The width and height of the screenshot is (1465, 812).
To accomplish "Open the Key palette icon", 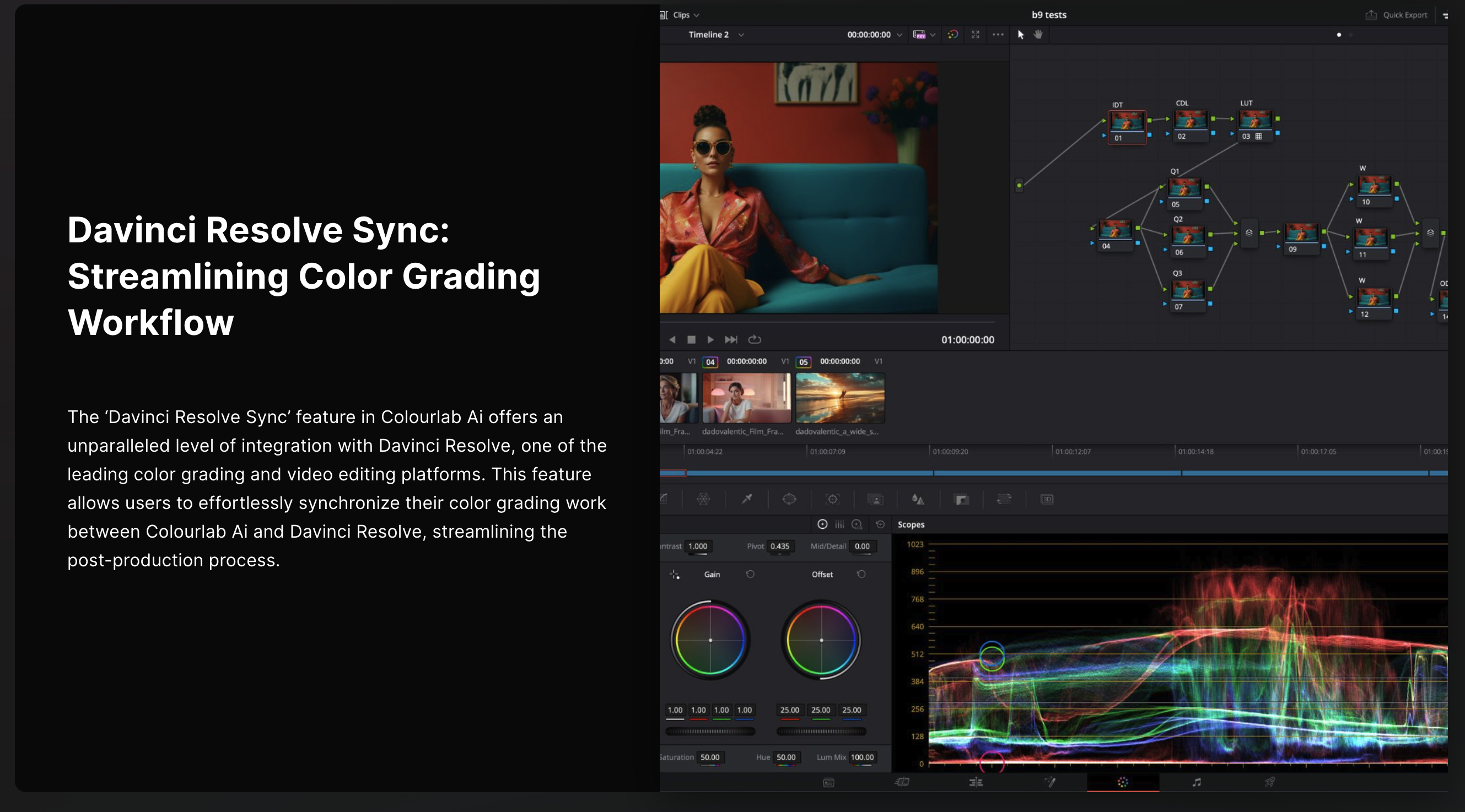I will (x=961, y=500).
